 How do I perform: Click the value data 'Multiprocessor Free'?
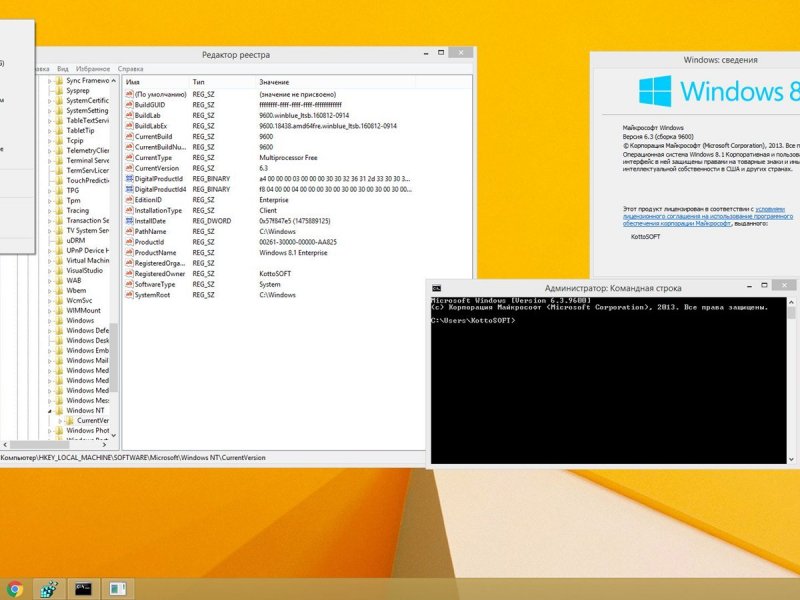288,158
